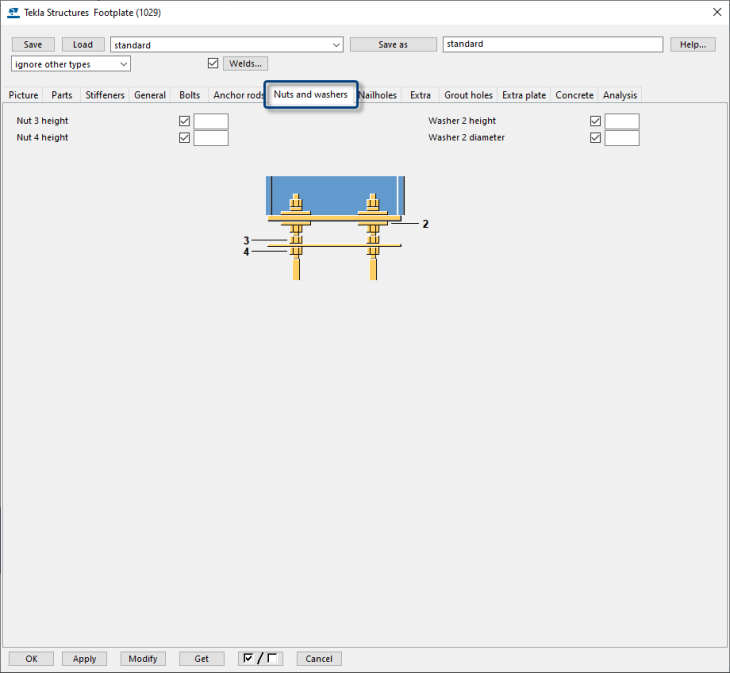The image size is (730, 673).
Task: Open the 'ignore other types' dropdown
Action: click(x=123, y=64)
